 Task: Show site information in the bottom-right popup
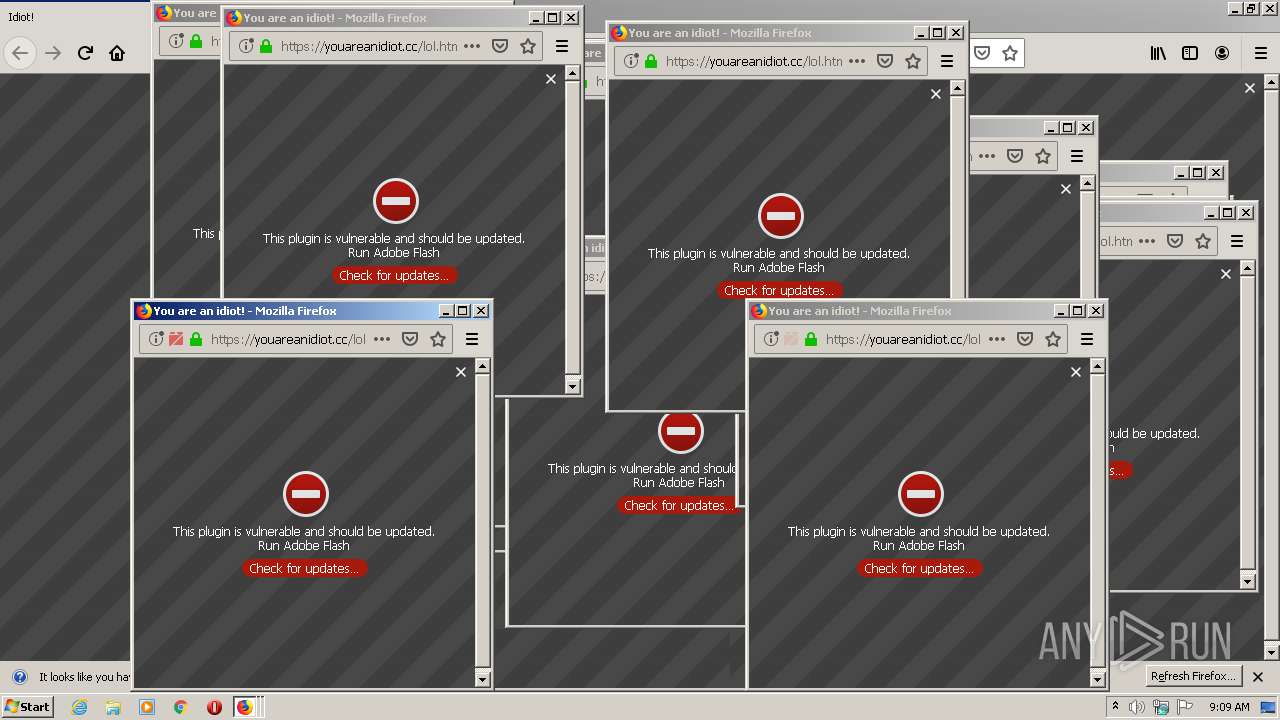pos(771,339)
